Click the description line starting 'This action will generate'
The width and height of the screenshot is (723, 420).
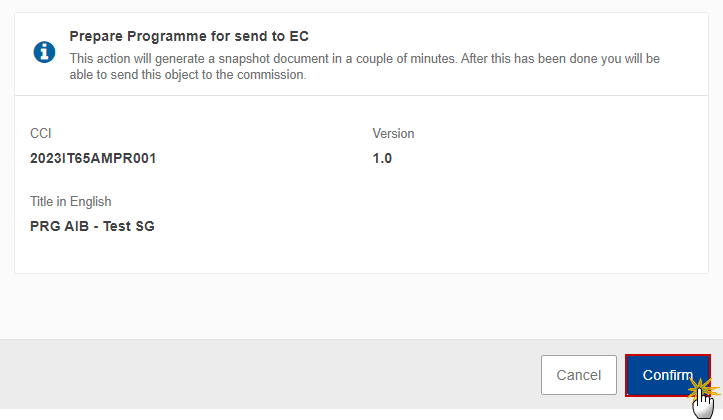[365, 59]
